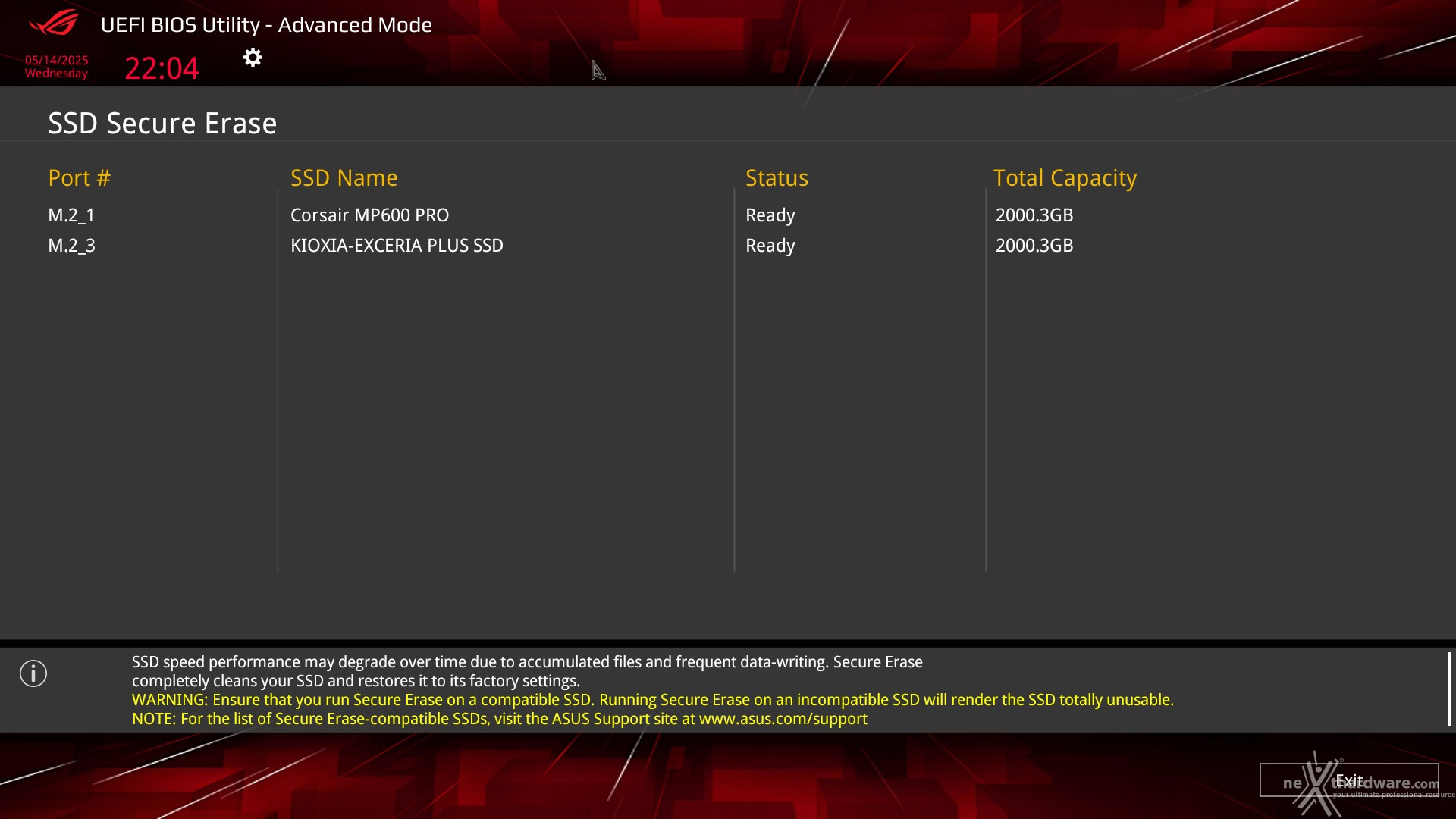Click the UEFI BIOS Utility - Advanced Mode title

tap(266, 25)
